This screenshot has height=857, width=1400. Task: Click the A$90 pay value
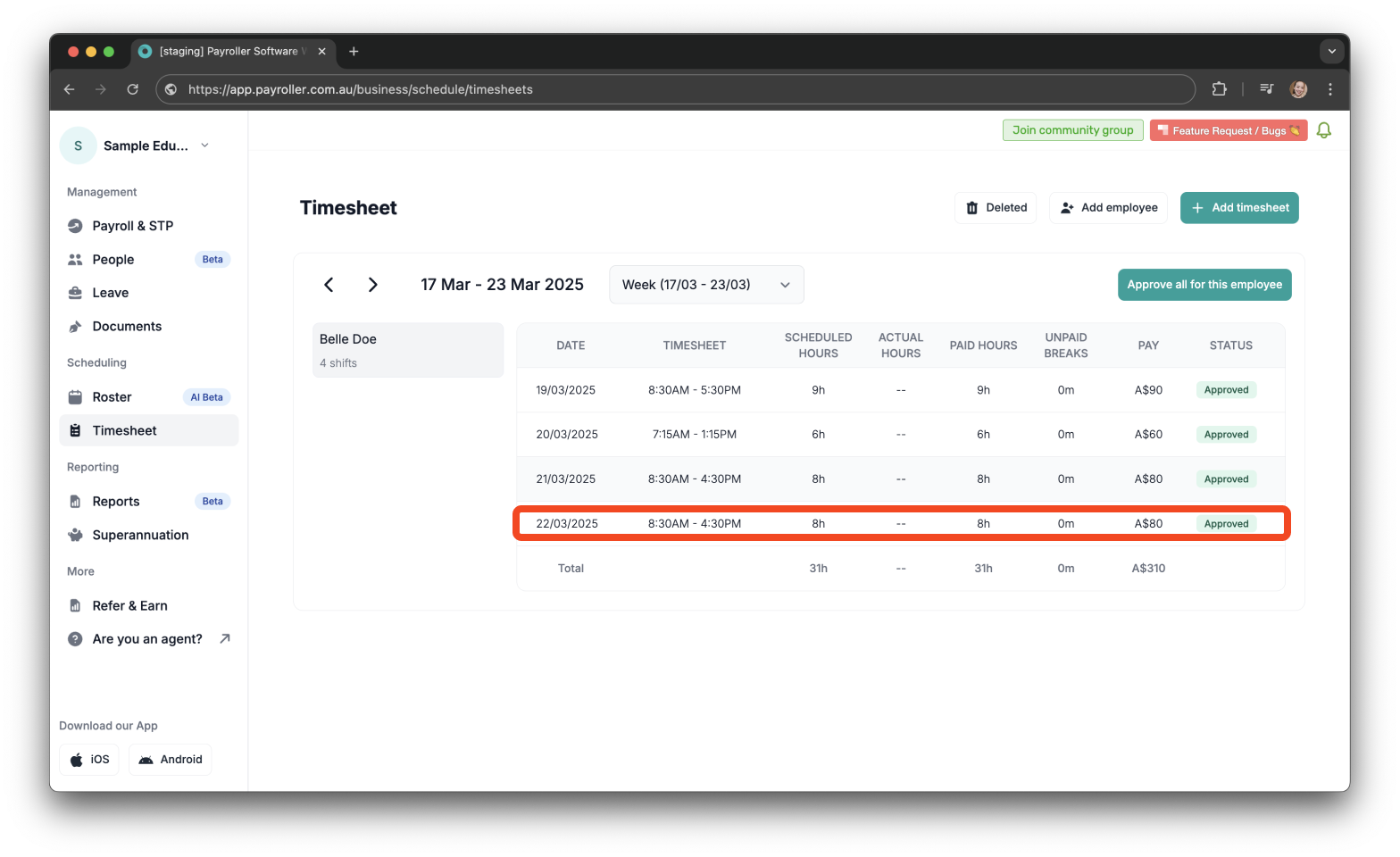point(1148,390)
